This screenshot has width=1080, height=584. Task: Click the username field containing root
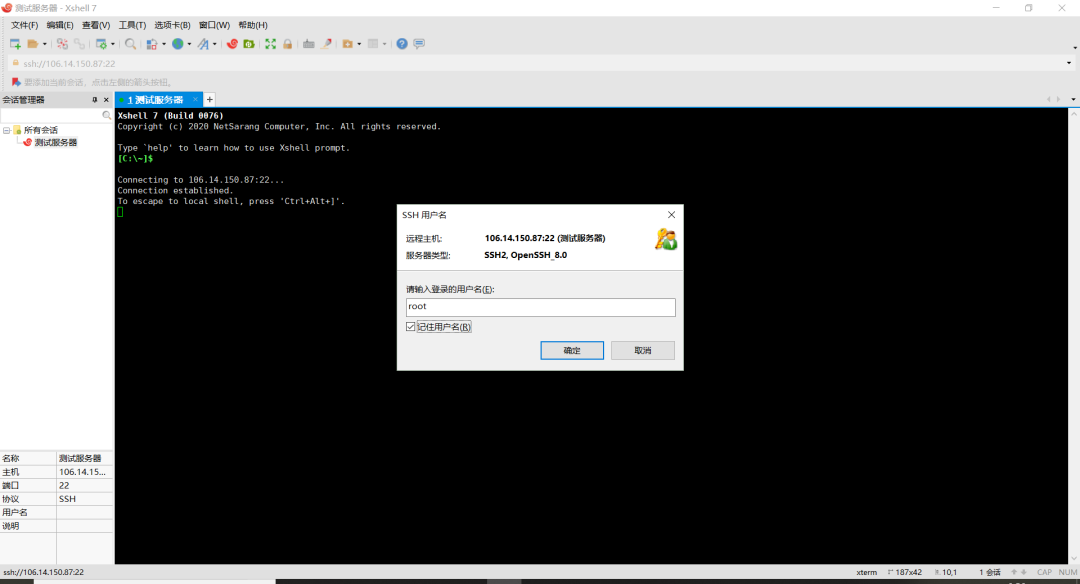(541, 307)
